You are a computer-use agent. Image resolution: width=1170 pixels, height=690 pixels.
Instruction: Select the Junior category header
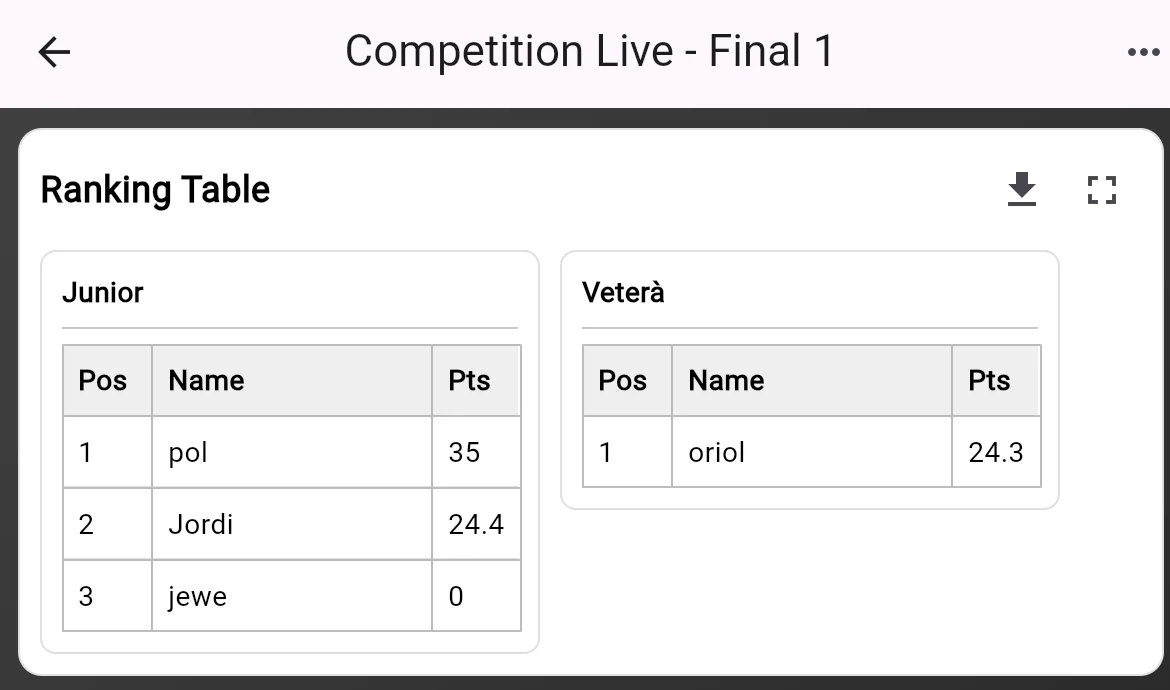pos(103,292)
